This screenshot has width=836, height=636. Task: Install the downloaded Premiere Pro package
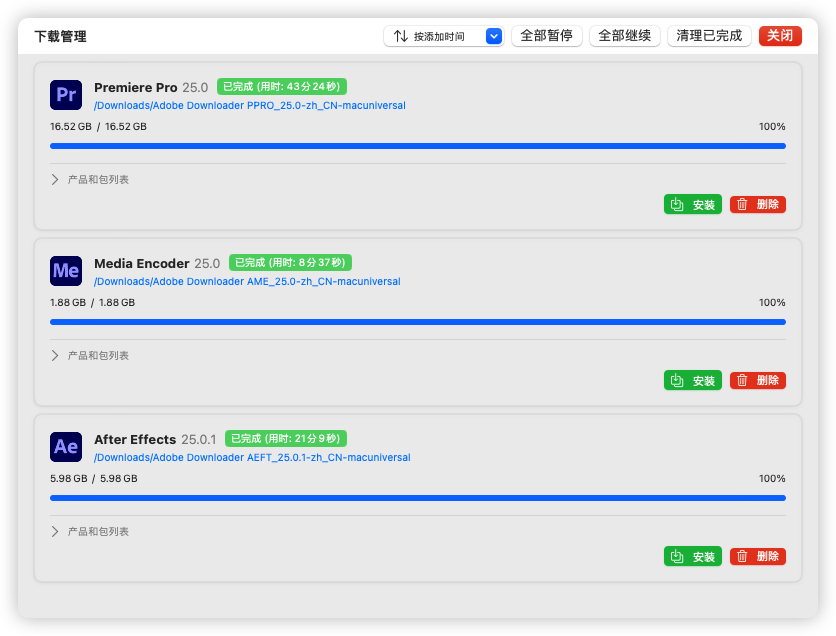(692, 204)
